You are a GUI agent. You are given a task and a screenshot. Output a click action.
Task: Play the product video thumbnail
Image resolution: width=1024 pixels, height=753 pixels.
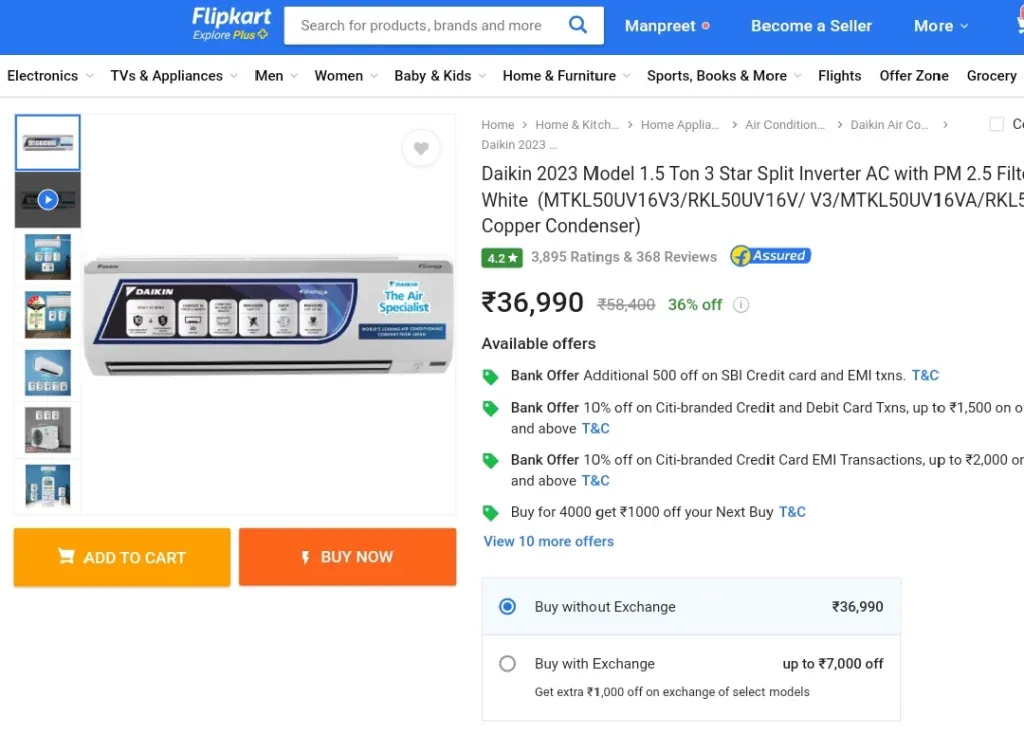pos(48,200)
